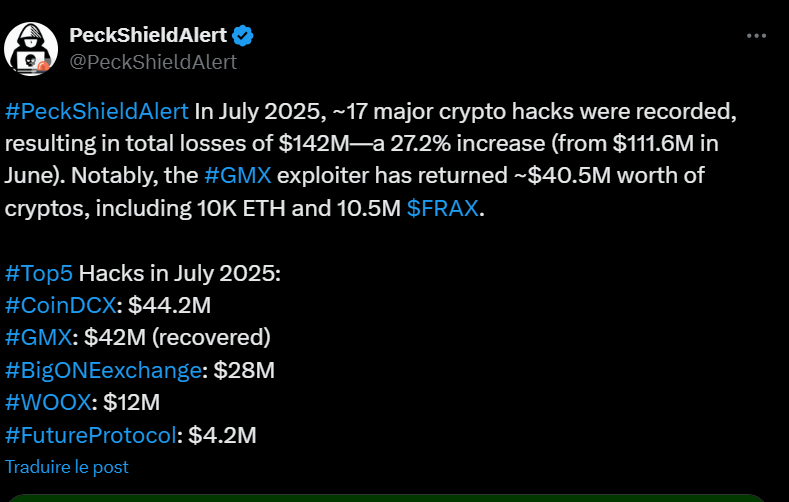
Task: Click the @PeckShieldAlert handle
Action: point(152,62)
